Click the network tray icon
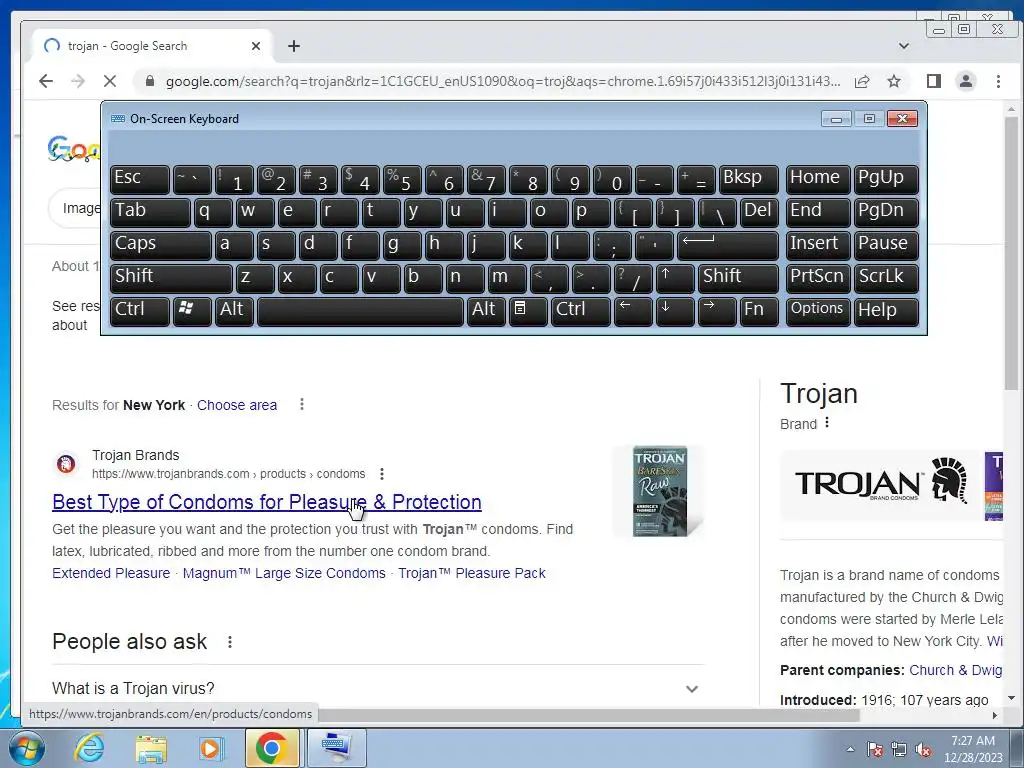This screenshot has width=1024, height=768. pyautogui.click(x=899, y=750)
